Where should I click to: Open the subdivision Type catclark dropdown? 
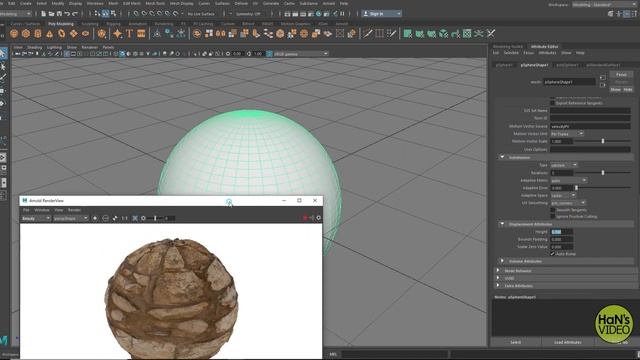coord(564,165)
